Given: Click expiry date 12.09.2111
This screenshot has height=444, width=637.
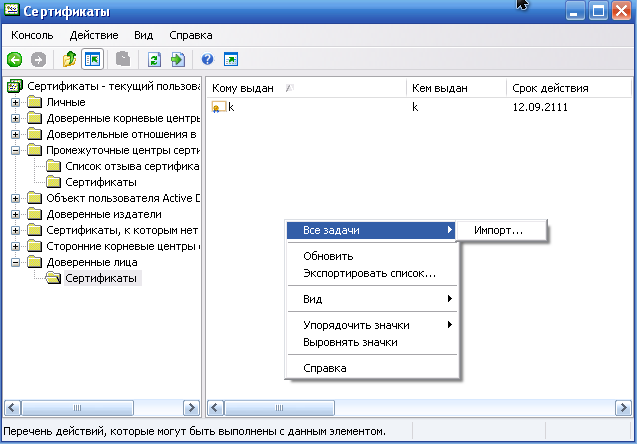Looking at the screenshot, I should (x=540, y=107).
